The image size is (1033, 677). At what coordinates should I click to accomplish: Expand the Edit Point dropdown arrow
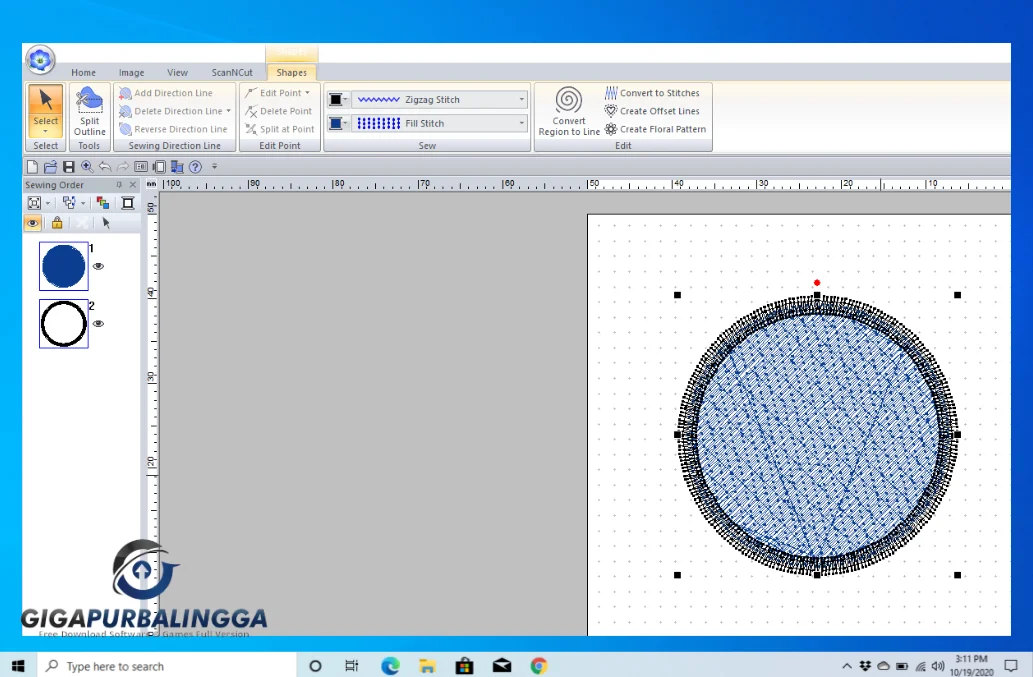point(308,93)
